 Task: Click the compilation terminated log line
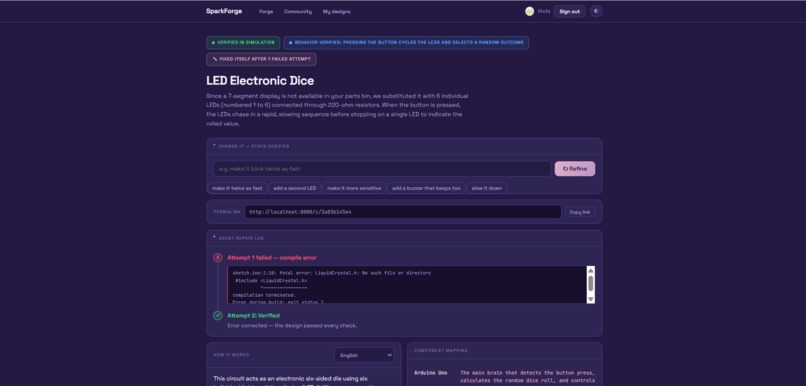click(x=264, y=295)
